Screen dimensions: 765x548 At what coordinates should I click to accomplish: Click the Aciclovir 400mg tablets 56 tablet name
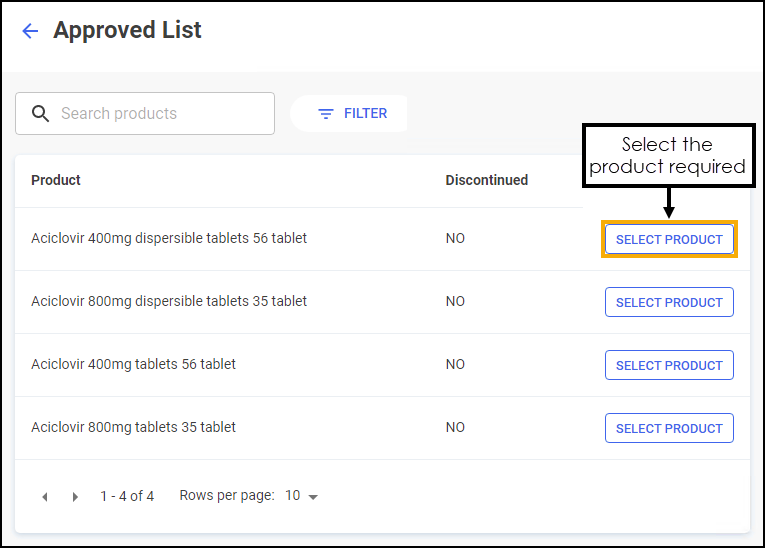point(133,365)
